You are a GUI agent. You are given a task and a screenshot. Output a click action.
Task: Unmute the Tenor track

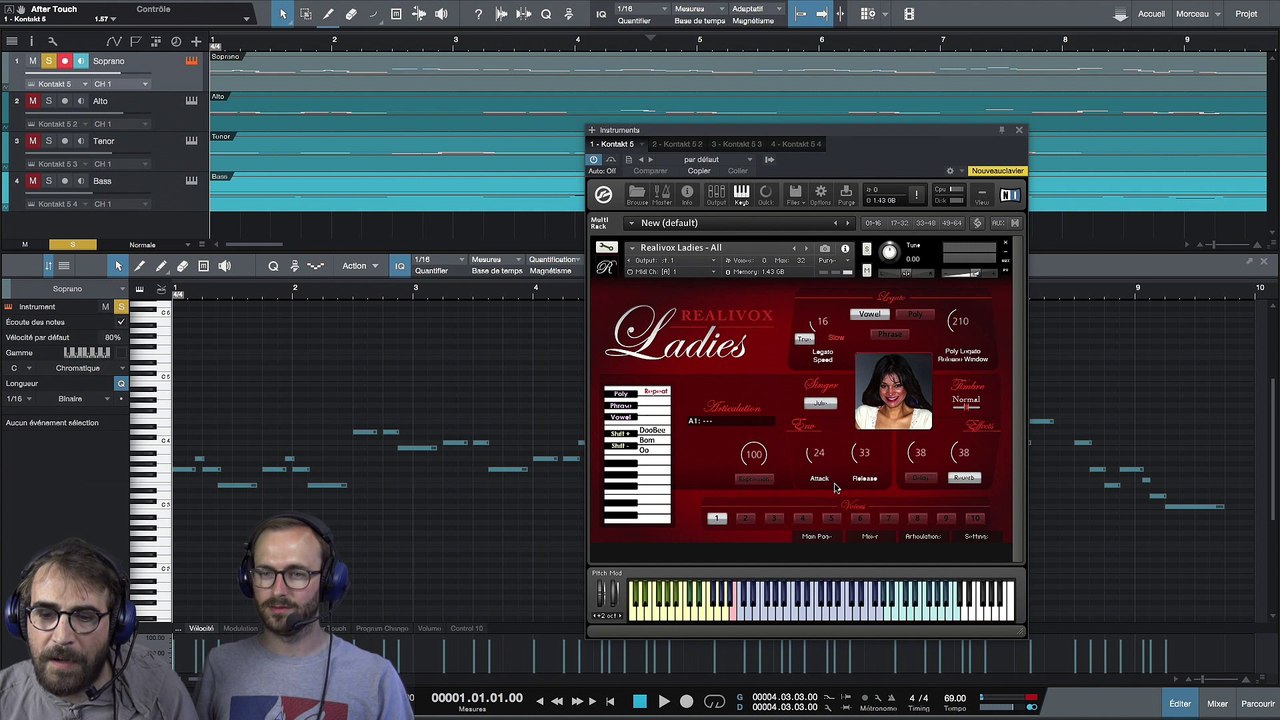coord(32,141)
